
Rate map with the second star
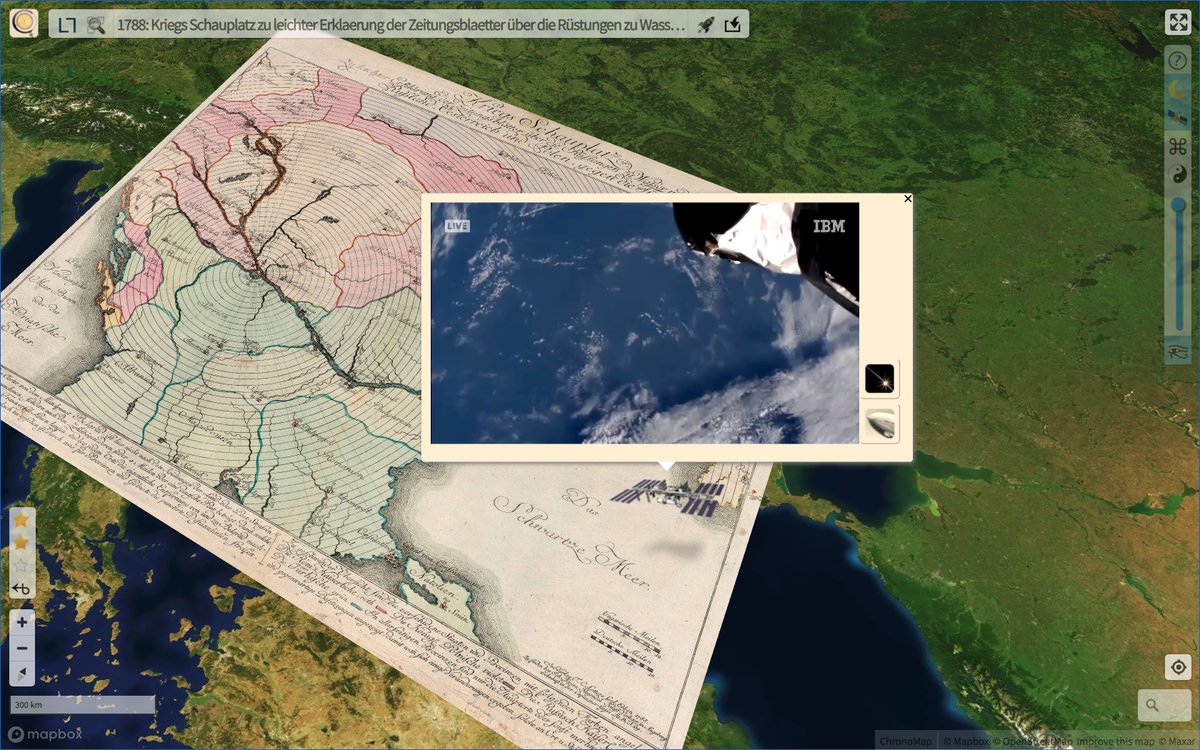(21, 543)
